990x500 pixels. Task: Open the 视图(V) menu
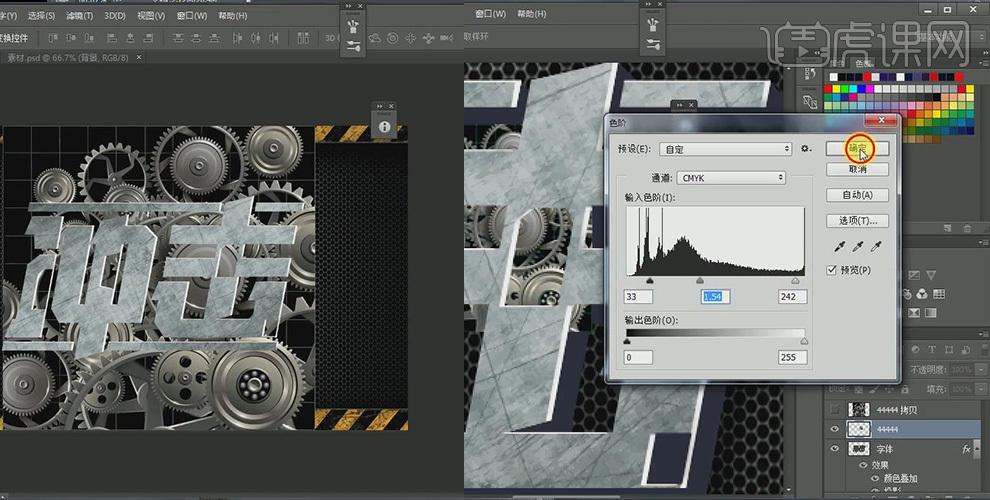[151, 16]
